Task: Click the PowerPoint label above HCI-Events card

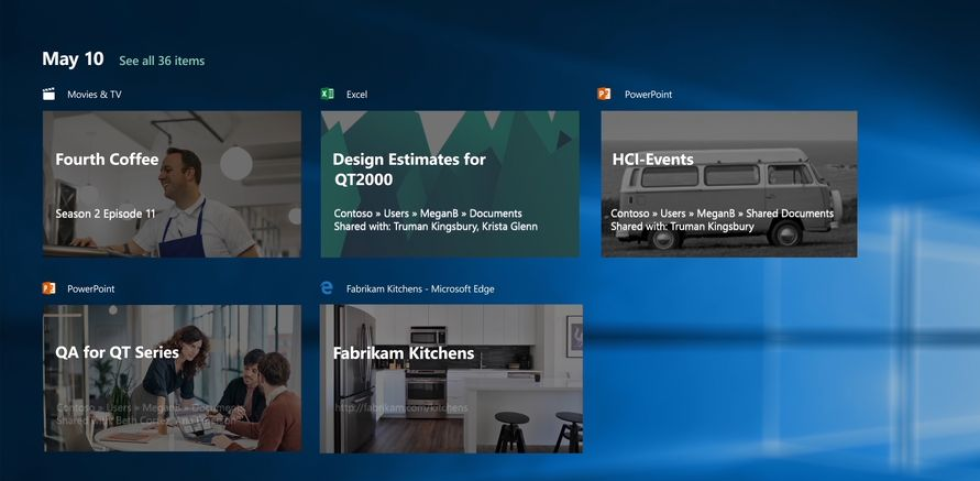Action: coord(648,95)
